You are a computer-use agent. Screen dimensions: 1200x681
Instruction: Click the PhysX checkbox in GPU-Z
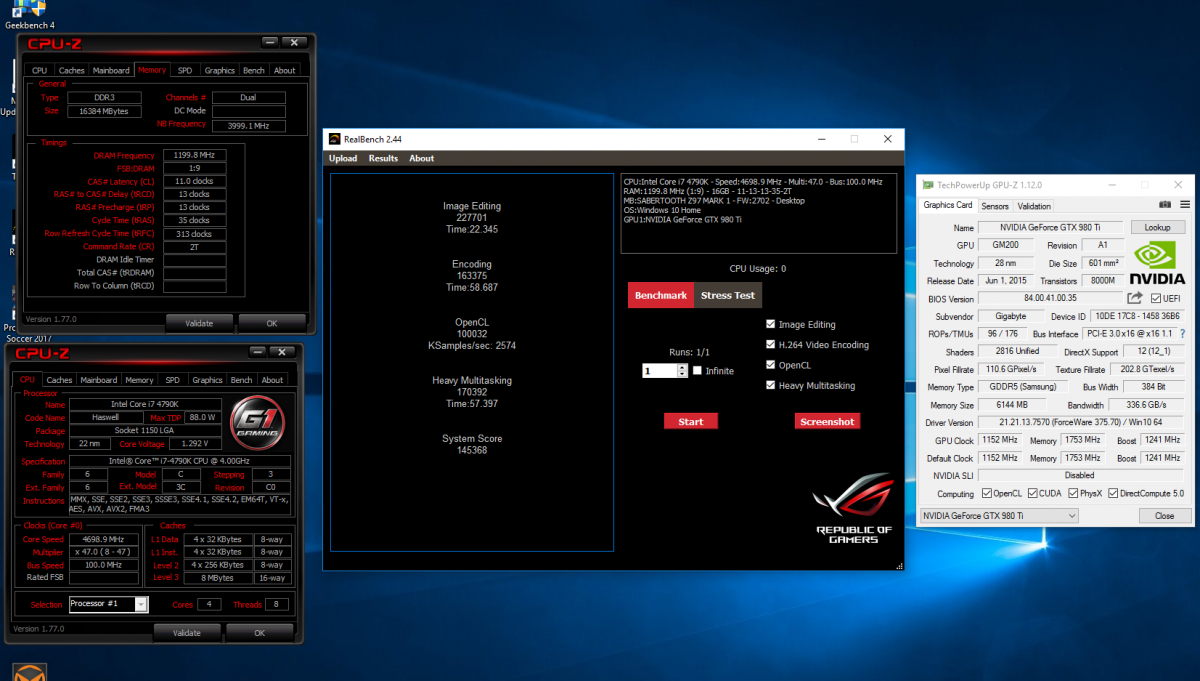point(1073,493)
